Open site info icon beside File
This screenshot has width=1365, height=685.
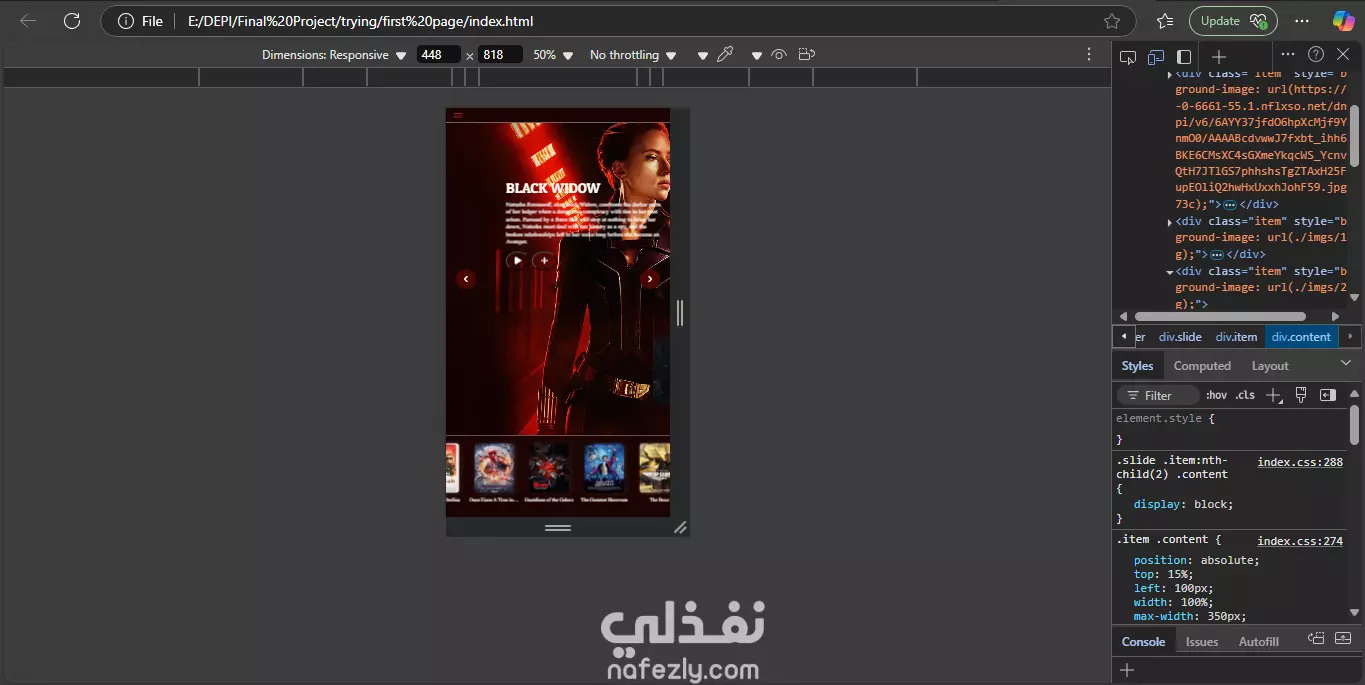(125, 21)
